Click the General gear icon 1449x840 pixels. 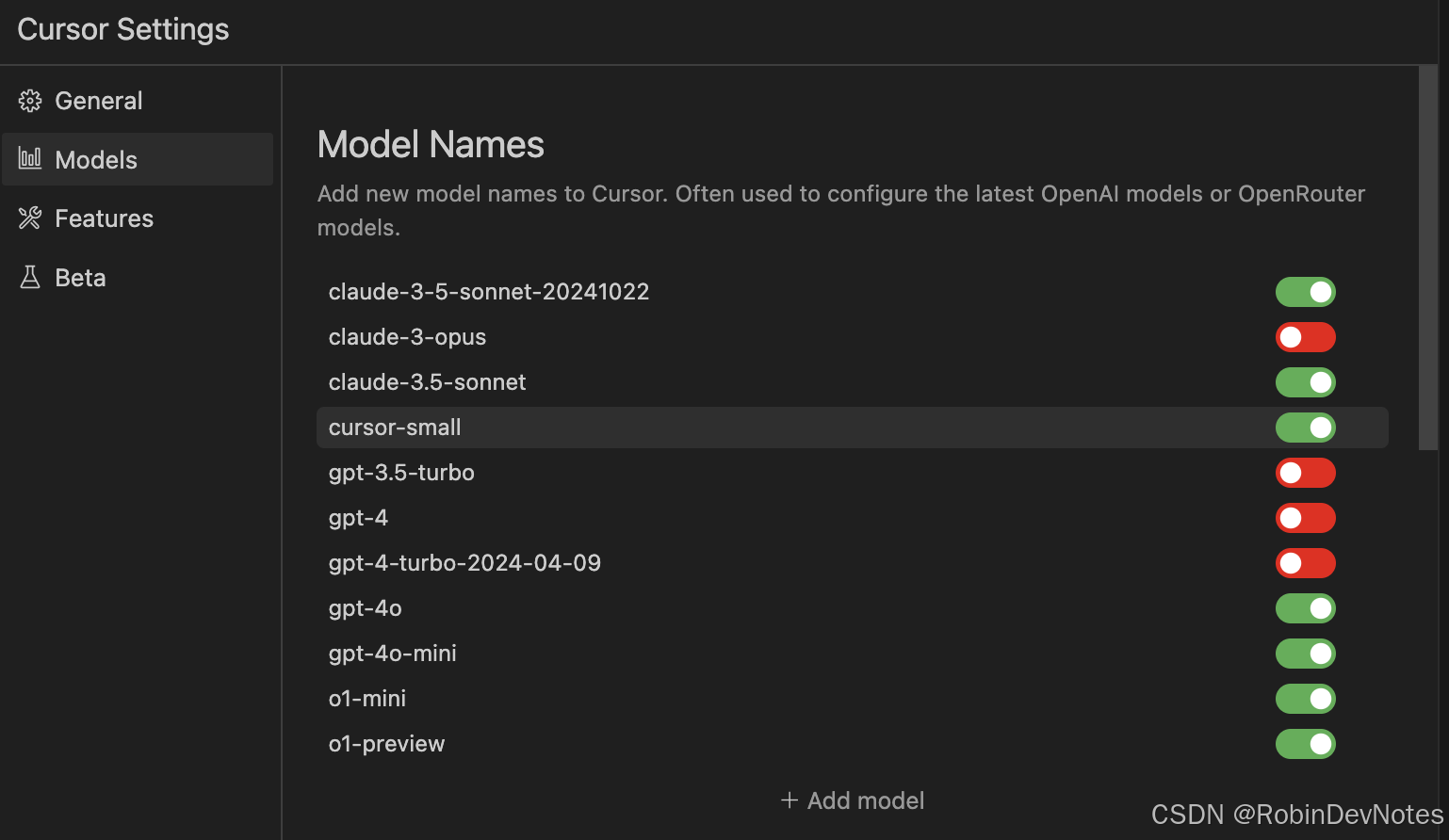pyautogui.click(x=30, y=101)
